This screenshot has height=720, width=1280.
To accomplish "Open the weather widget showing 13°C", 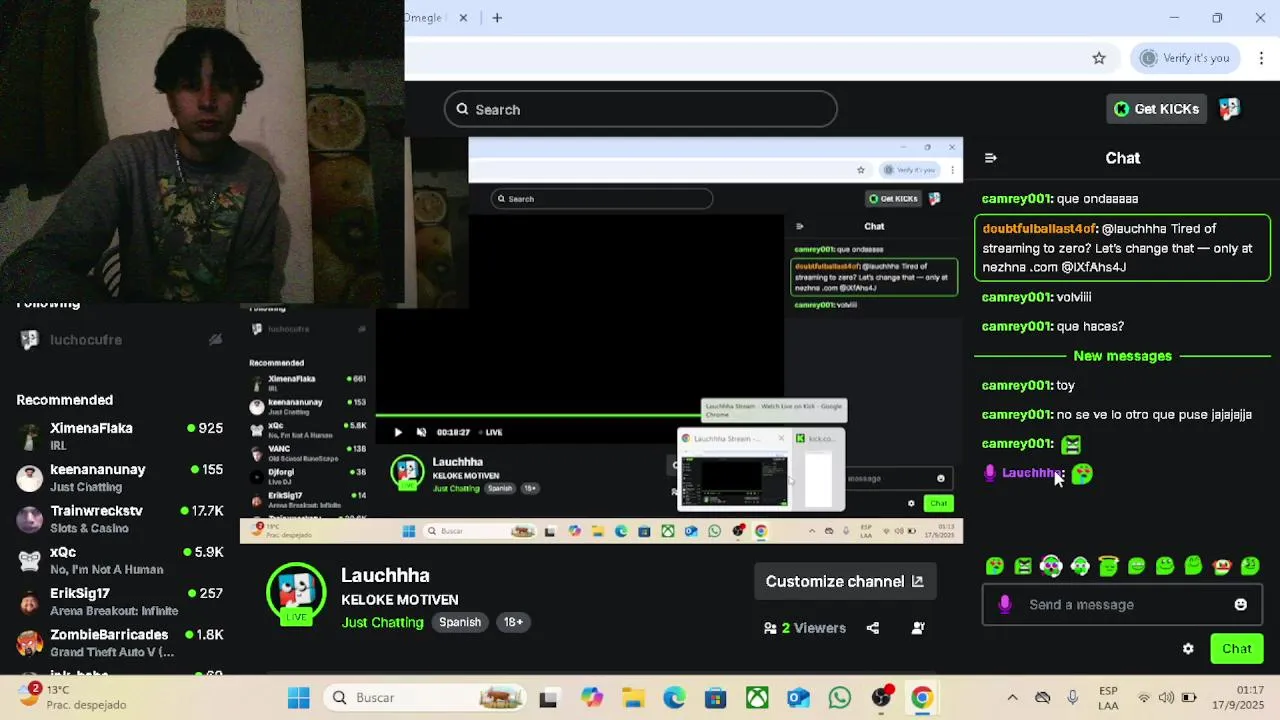I will click(72, 697).
